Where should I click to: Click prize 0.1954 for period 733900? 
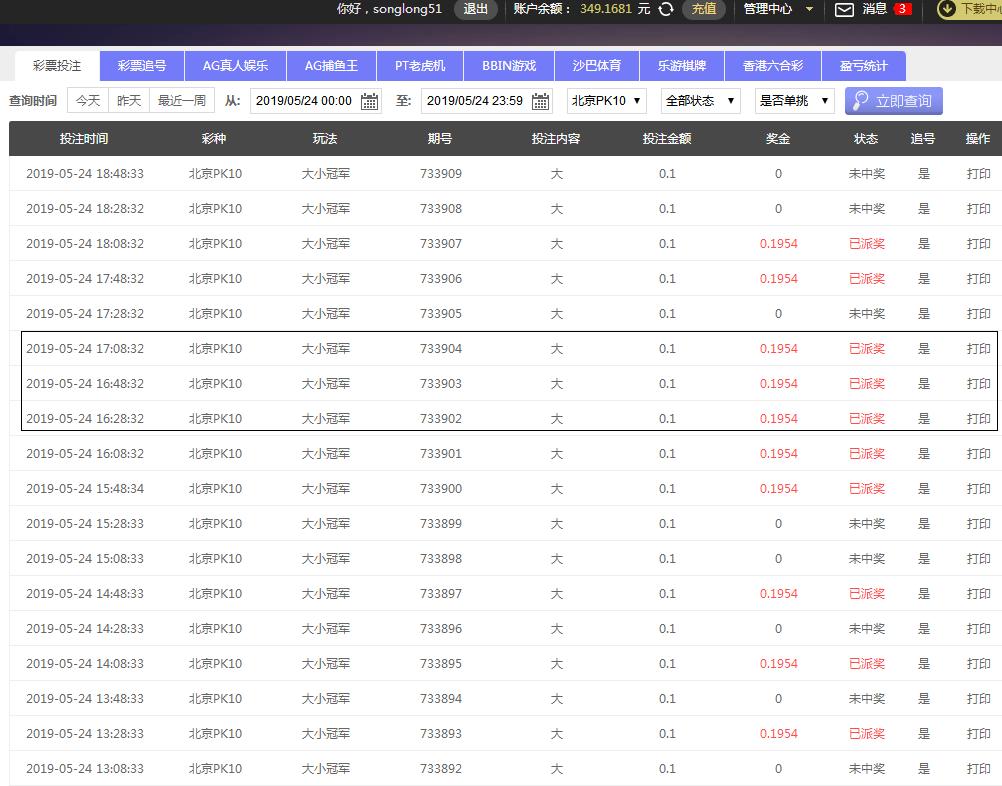point(778,489)
